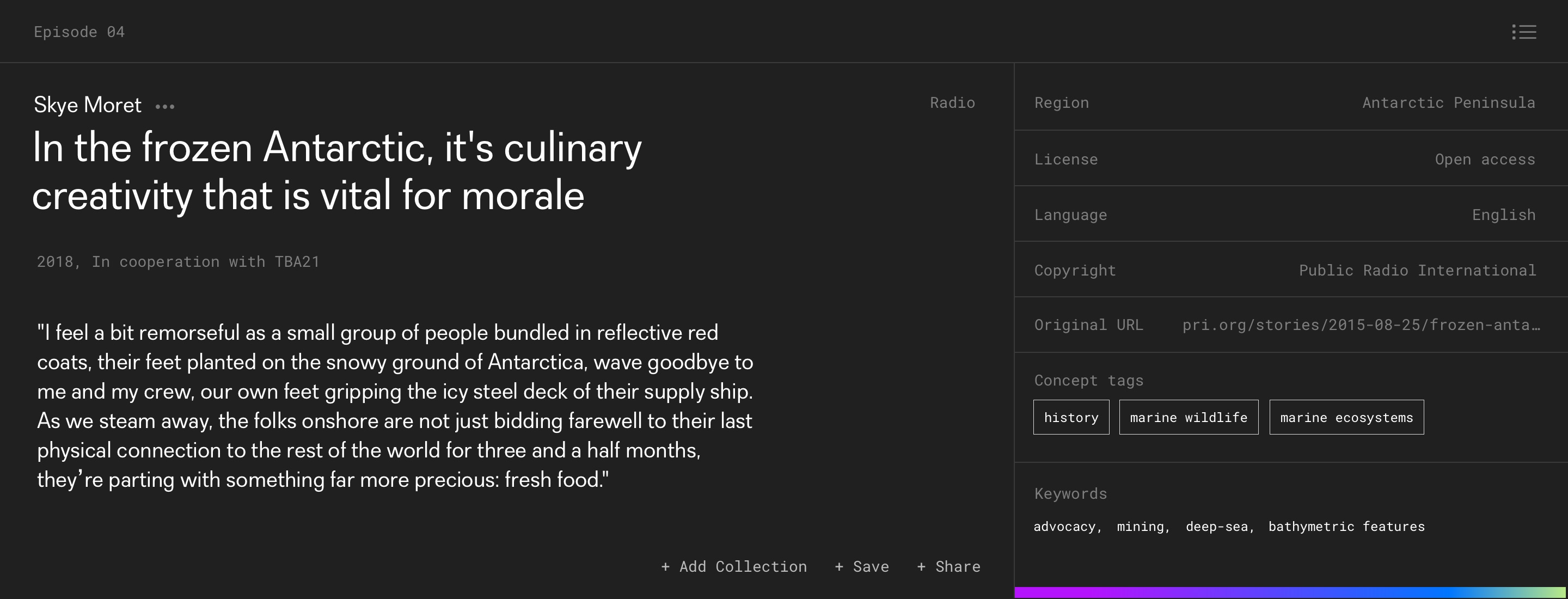Image resolution: width=1568 pixels, height=599 pixels.
Task: Save this episode
Action: (862, 567)
